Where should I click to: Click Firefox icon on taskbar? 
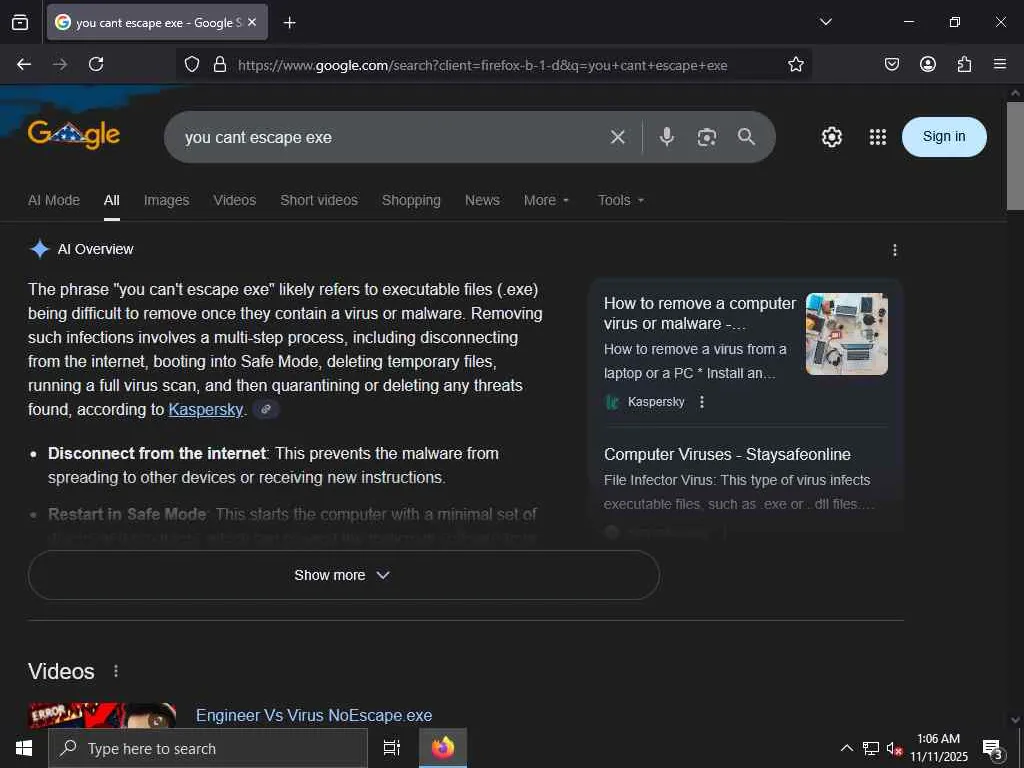pos(443,748)
